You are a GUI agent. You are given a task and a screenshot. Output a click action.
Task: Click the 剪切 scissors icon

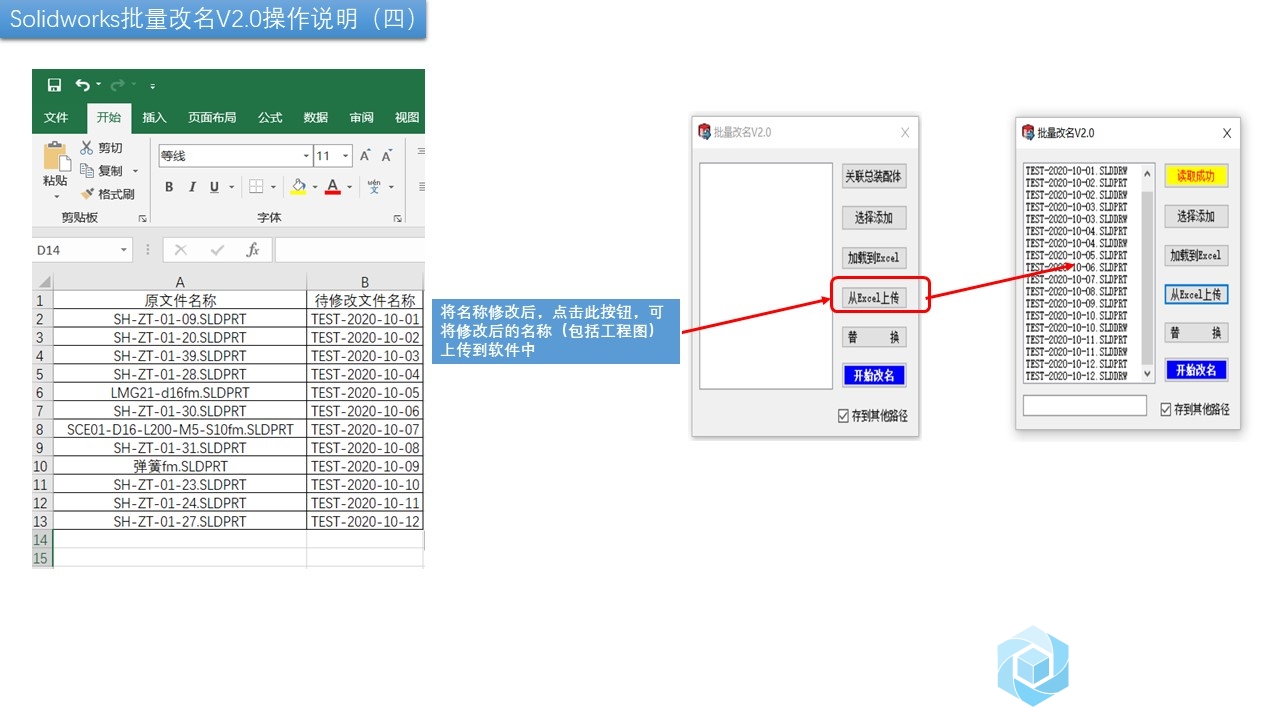[87, 148]
